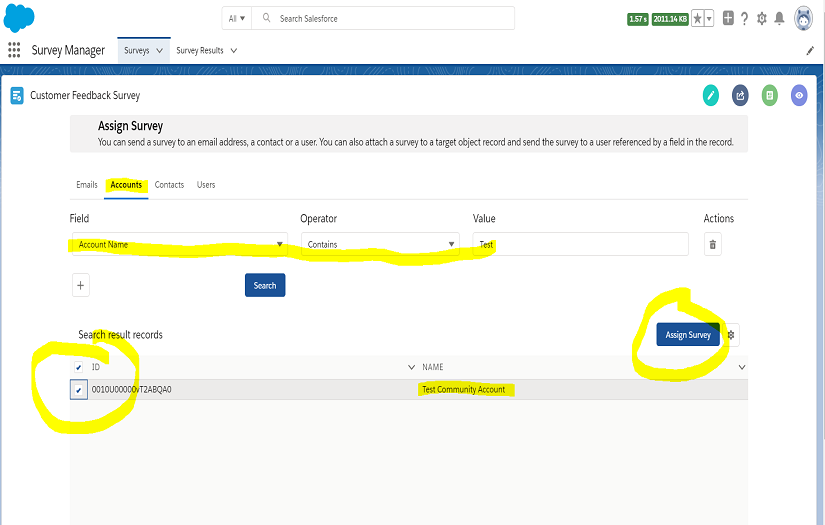Click the Customer Feedback Survey title

pyautogui.click(x=85, y=95)
